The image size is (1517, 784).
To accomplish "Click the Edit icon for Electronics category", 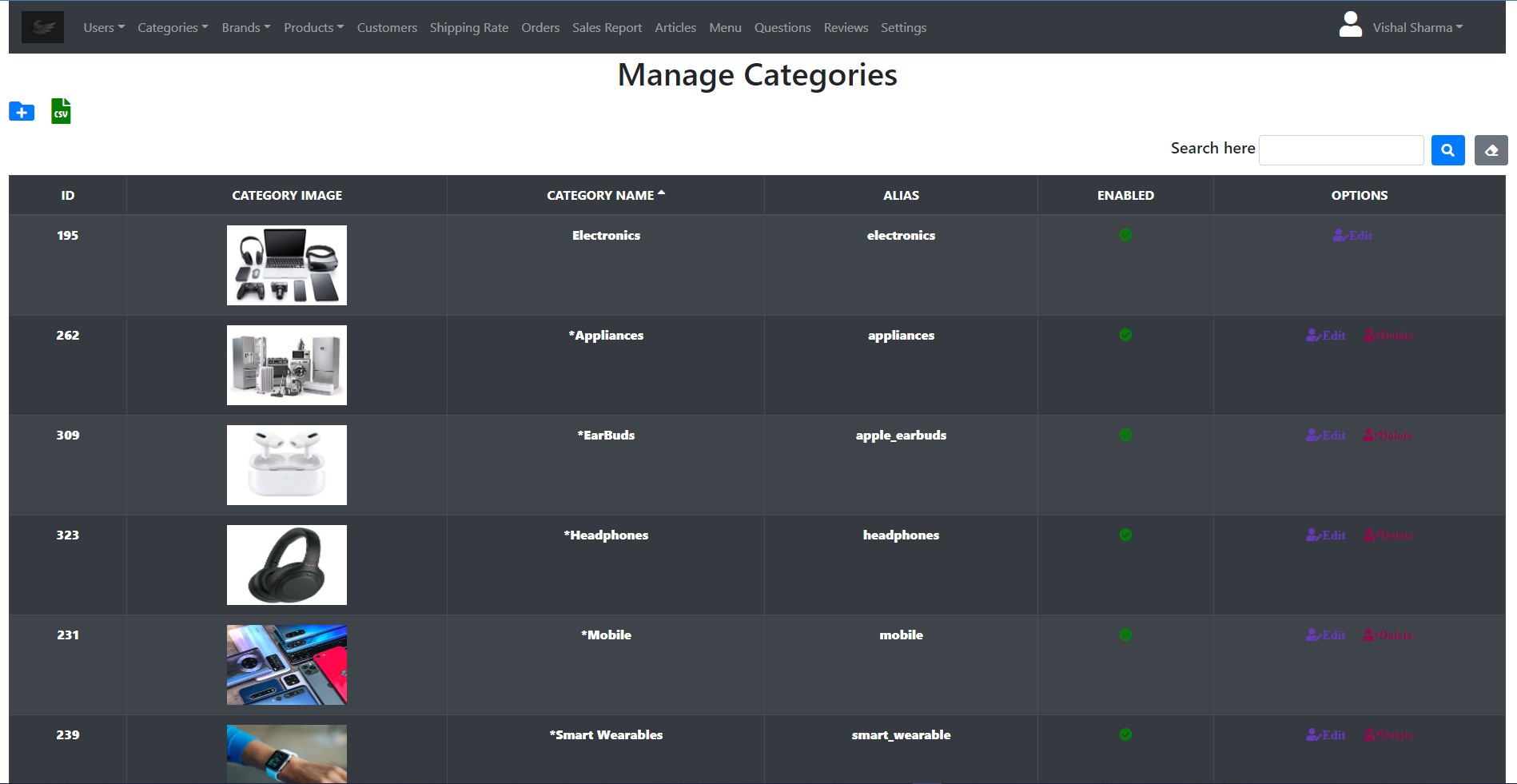I will click(1352, 235).
